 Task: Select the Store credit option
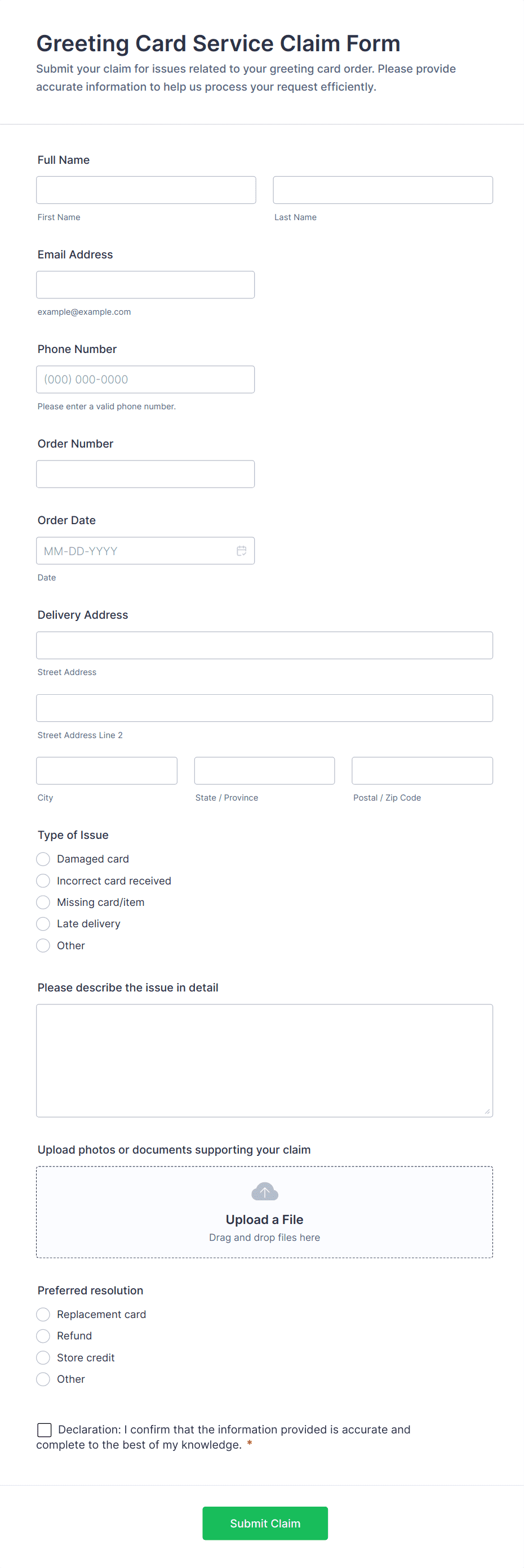[43, 1357]
